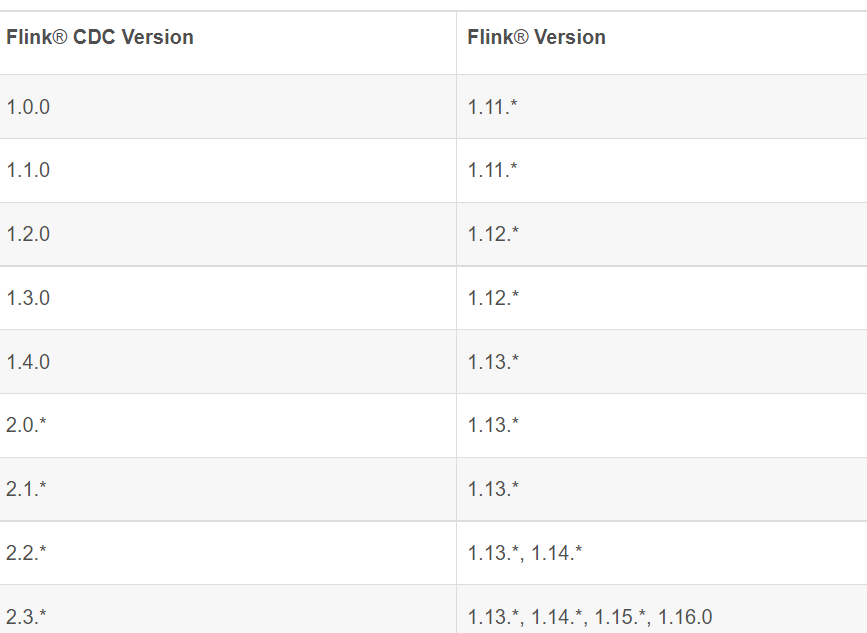Select the CDC version 1.2.0 cell
Screen dimensions: 867x633
point(28,235)
